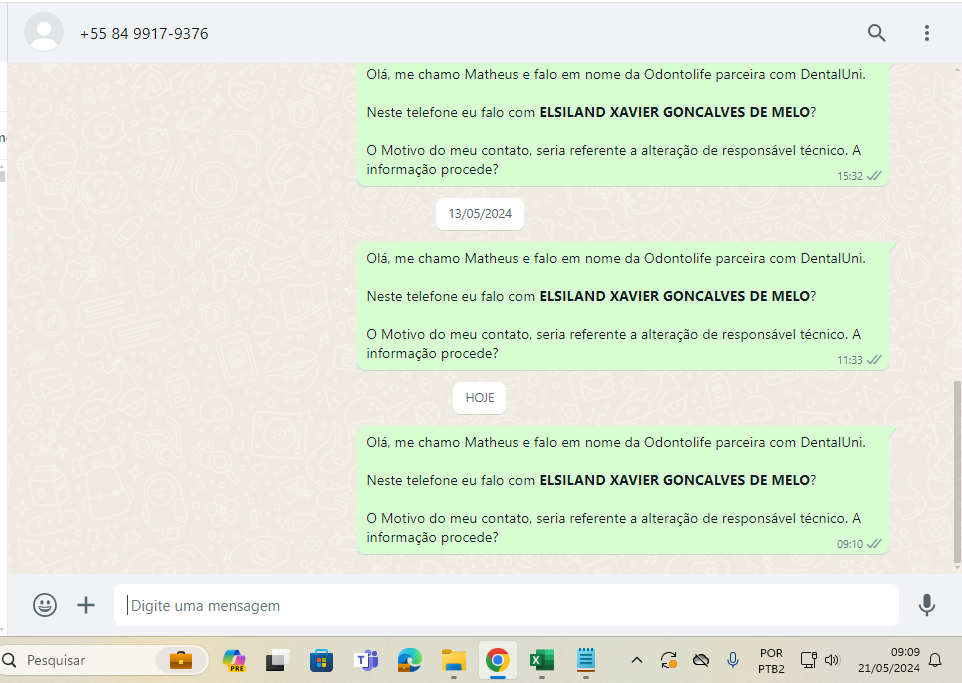Image resolution: width=962 pixels, height=683 pixels.
Task: Open Microsoft Store in taskbar
Action: coord(321,660)
